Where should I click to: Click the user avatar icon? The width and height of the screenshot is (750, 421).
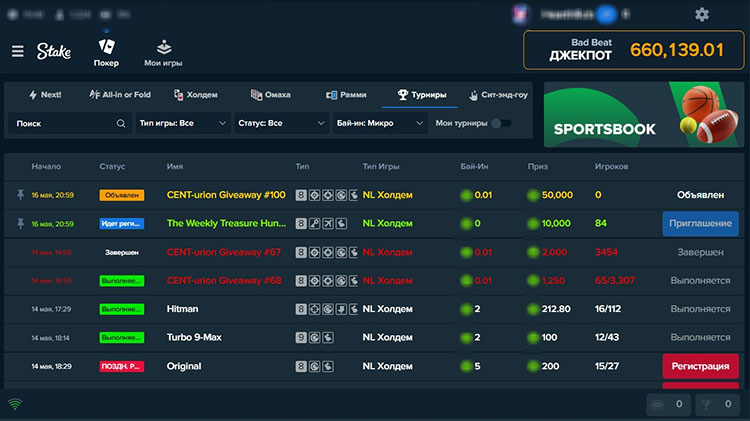click(x=520, y=14)
